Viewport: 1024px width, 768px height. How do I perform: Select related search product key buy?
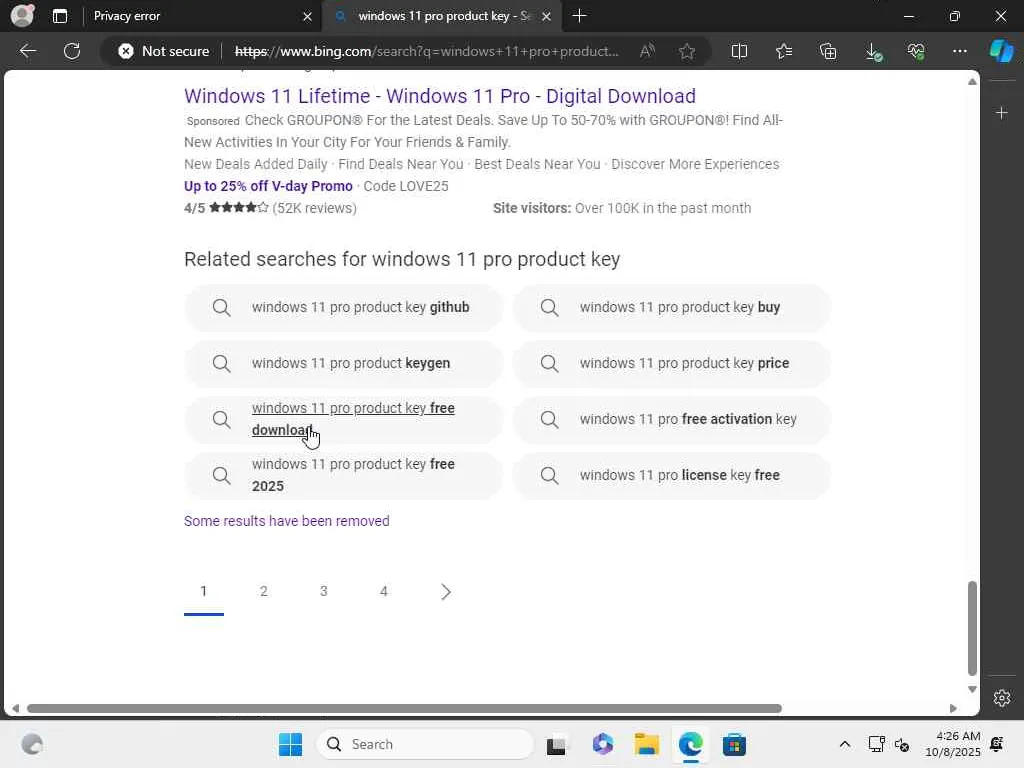click(671, 308)
